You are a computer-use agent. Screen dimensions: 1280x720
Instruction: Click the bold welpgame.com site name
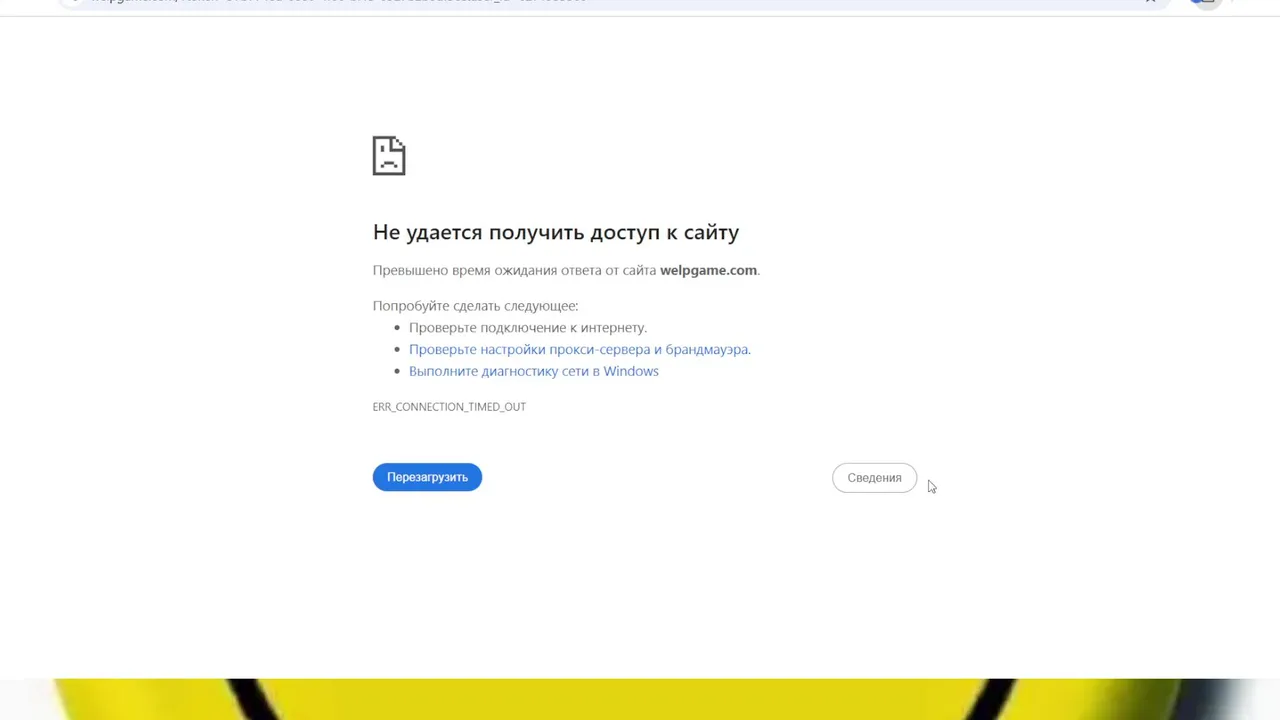coord(708,270)
